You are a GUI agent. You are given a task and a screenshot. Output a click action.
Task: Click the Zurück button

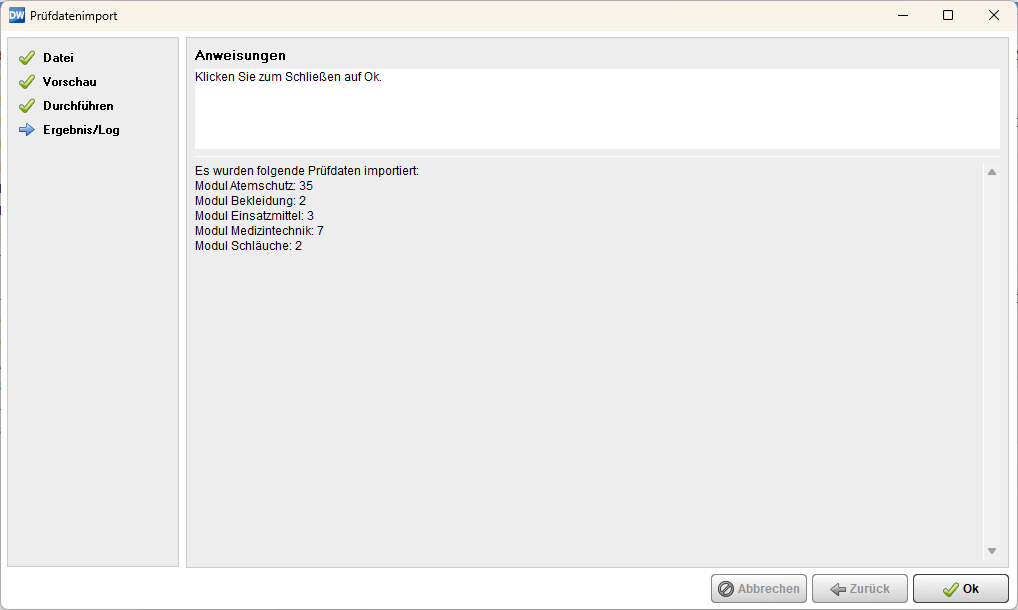859,589
